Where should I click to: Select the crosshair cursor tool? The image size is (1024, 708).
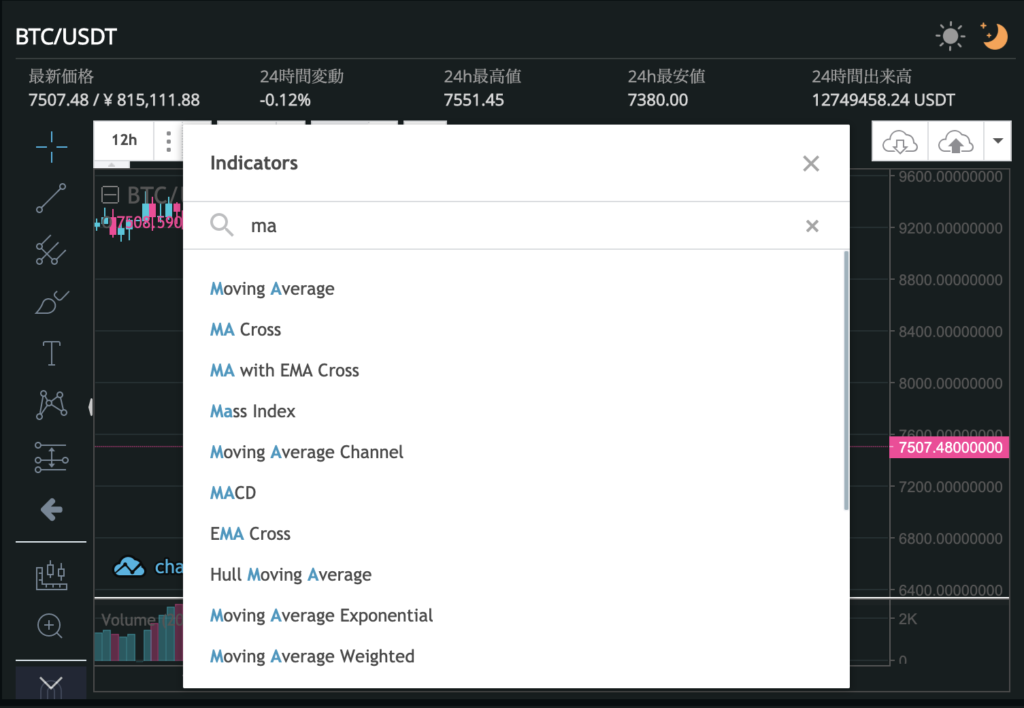[51, 146]
